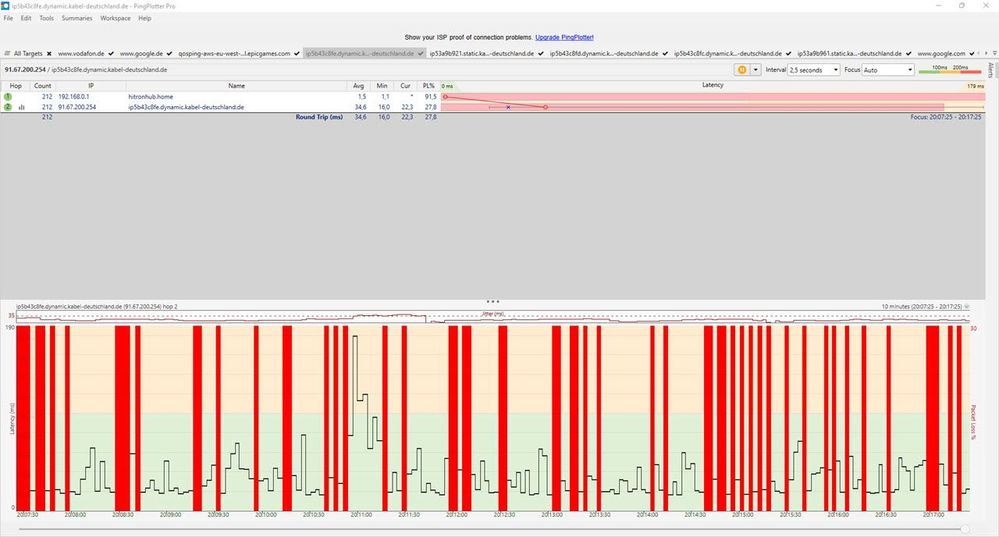Click the 100ms 200ms latency color scale
999x537 pixels.
tap(950, 69)
